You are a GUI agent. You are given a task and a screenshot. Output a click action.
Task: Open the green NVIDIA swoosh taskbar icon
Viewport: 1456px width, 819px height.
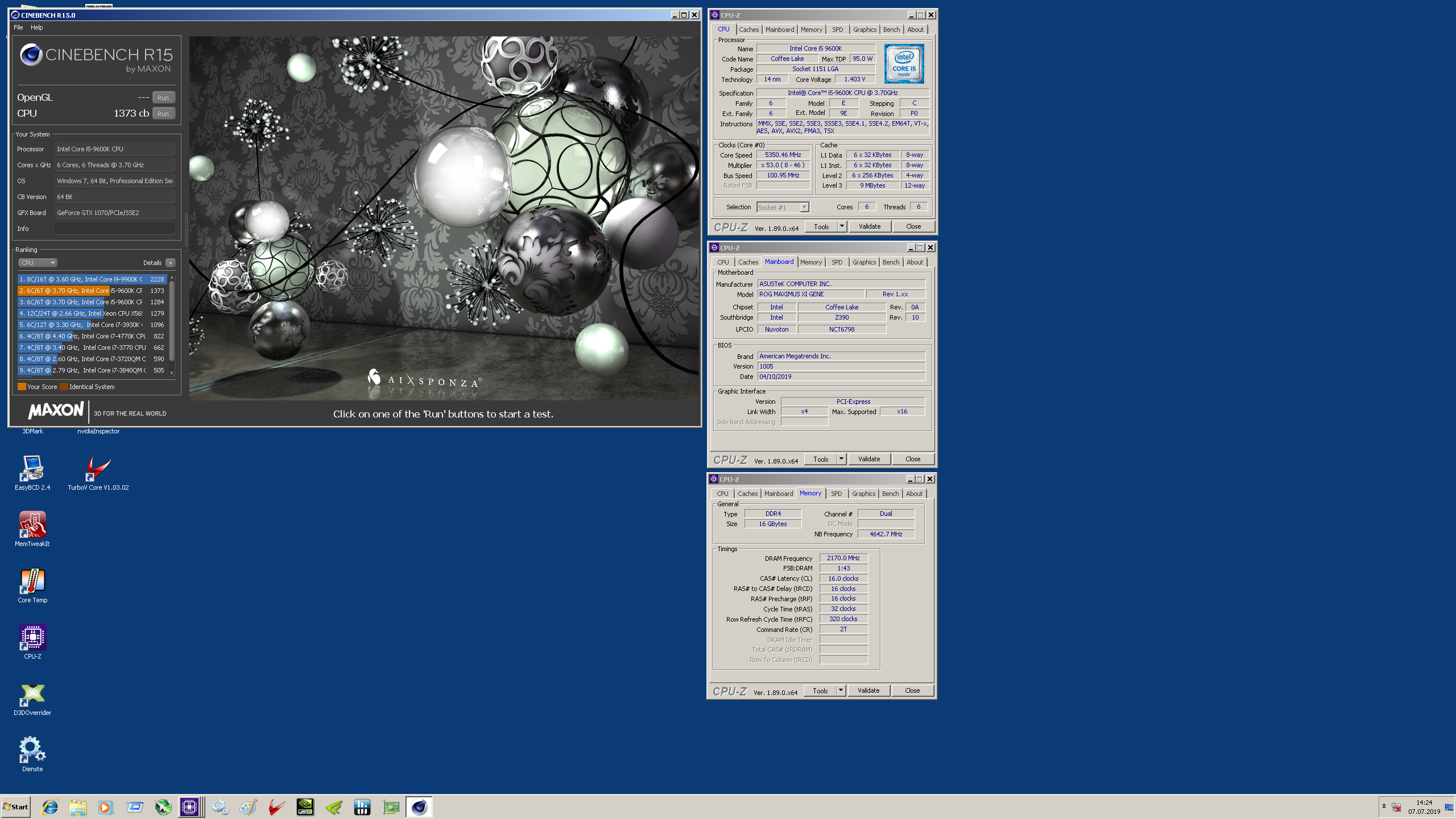tap(334, 807)
